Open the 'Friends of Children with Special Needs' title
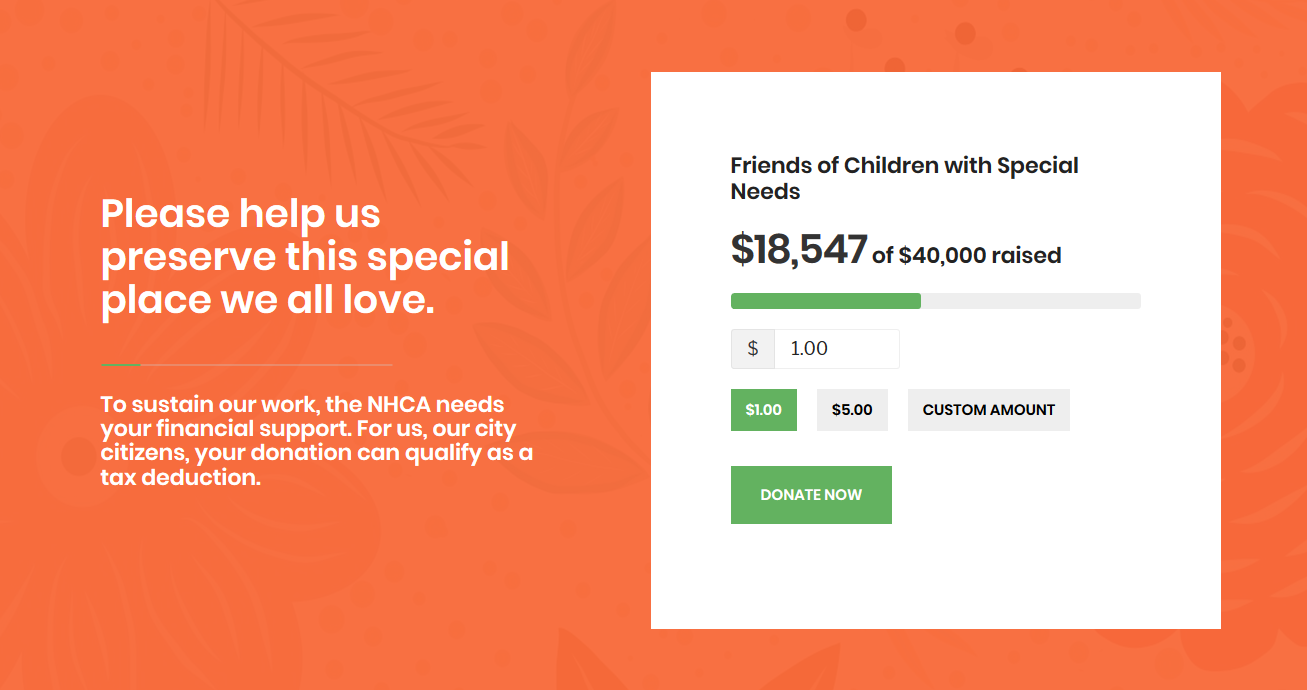 (x=905, y=178)
